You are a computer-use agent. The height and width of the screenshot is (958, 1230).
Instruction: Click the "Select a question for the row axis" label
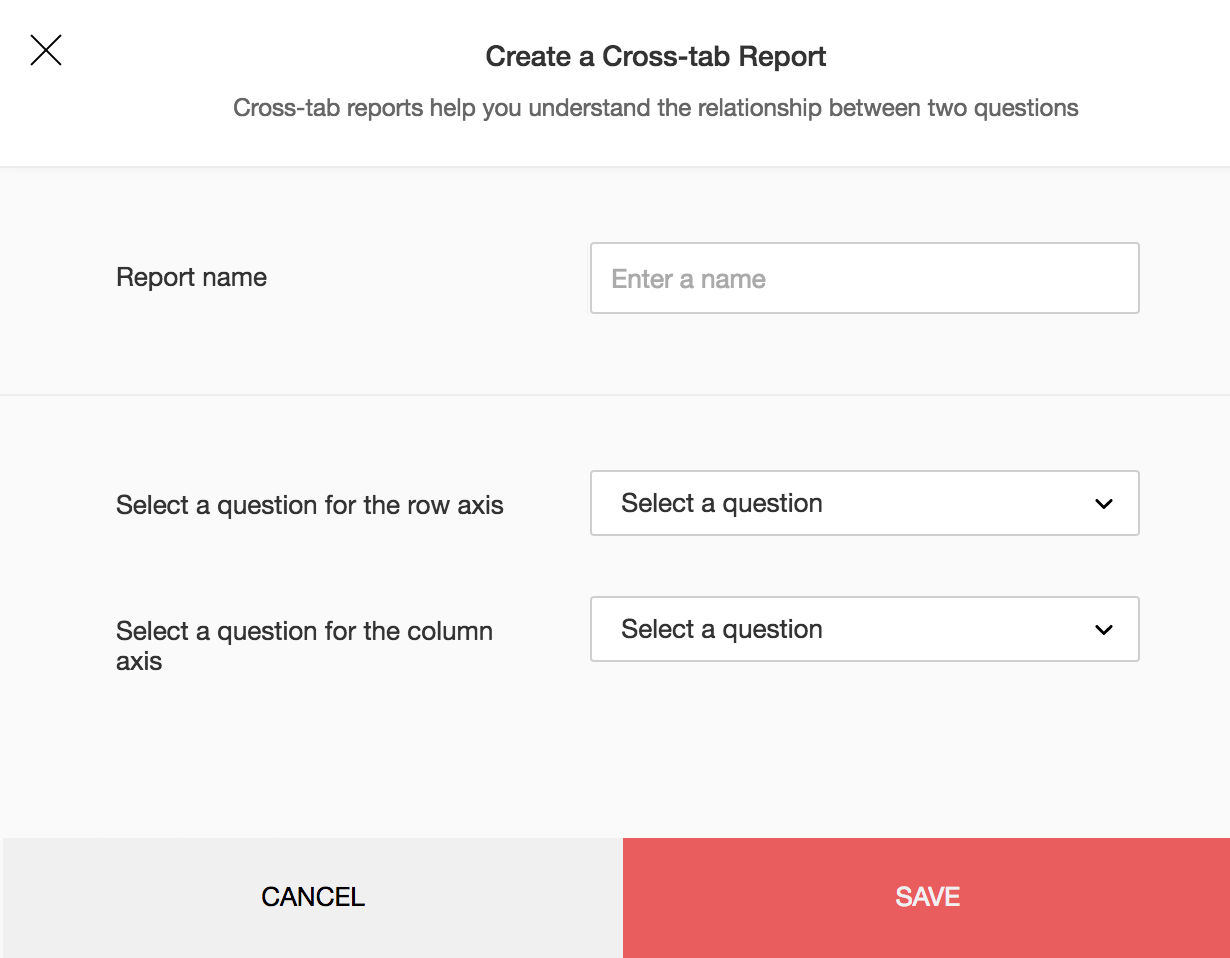point(309,505)
